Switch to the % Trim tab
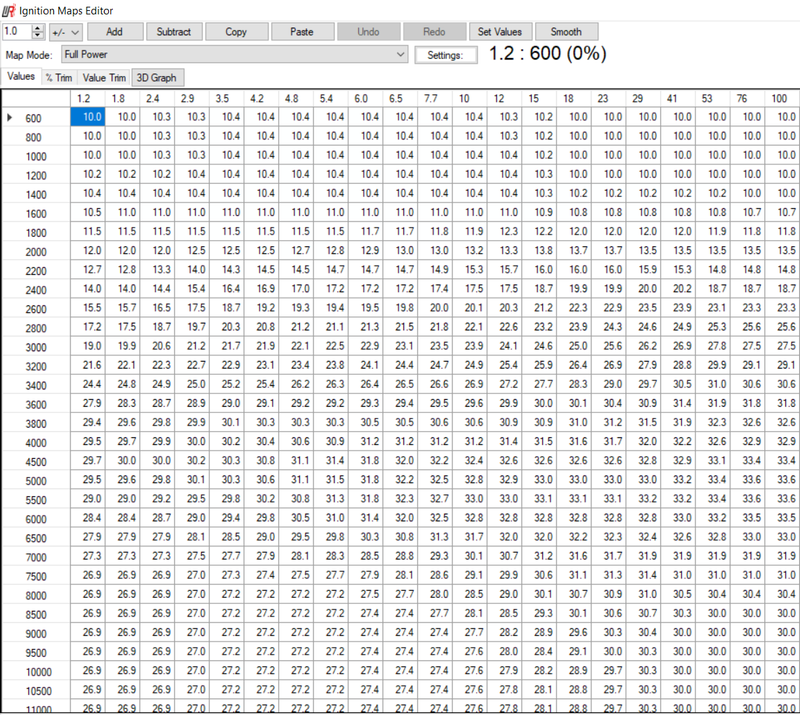Screen dimensions: 800x715 pyautogui.click(x=59, y=78)
